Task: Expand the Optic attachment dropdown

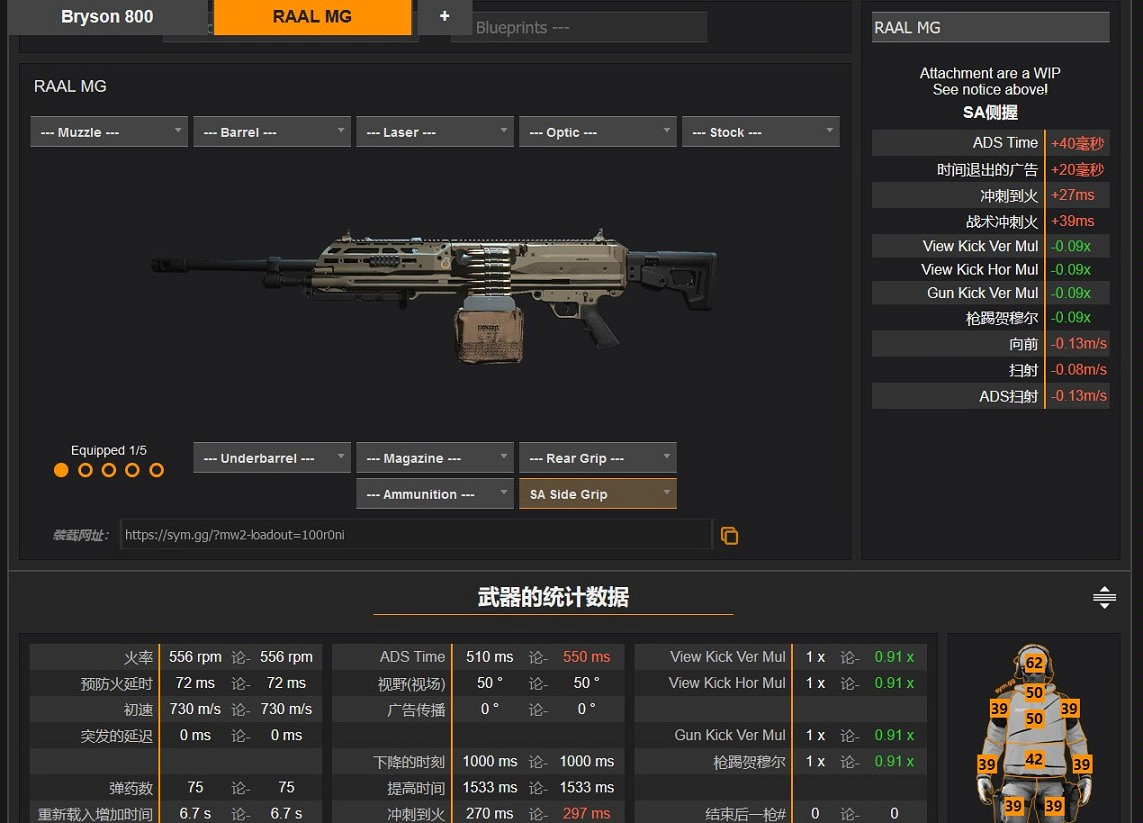Action: [x=597, y=132]
